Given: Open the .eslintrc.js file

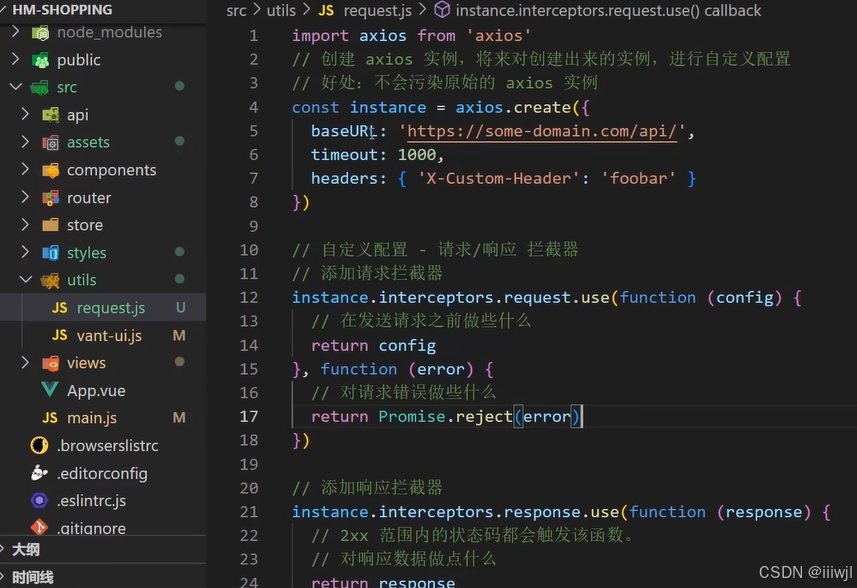Looking at the screenshot, I should click(x=91, y=501).
